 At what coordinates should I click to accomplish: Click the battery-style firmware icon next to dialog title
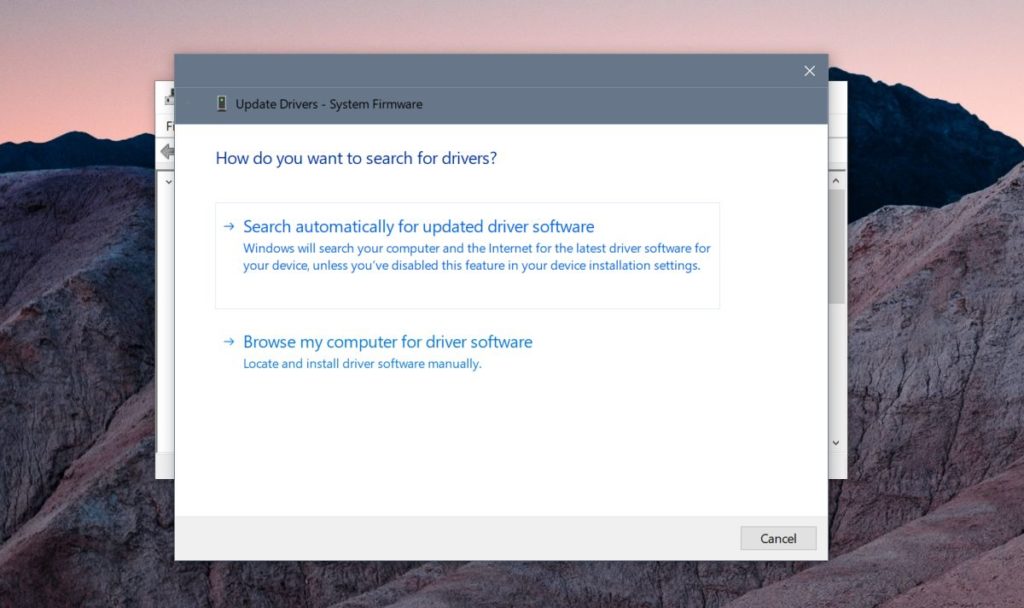tap(224, 103)
